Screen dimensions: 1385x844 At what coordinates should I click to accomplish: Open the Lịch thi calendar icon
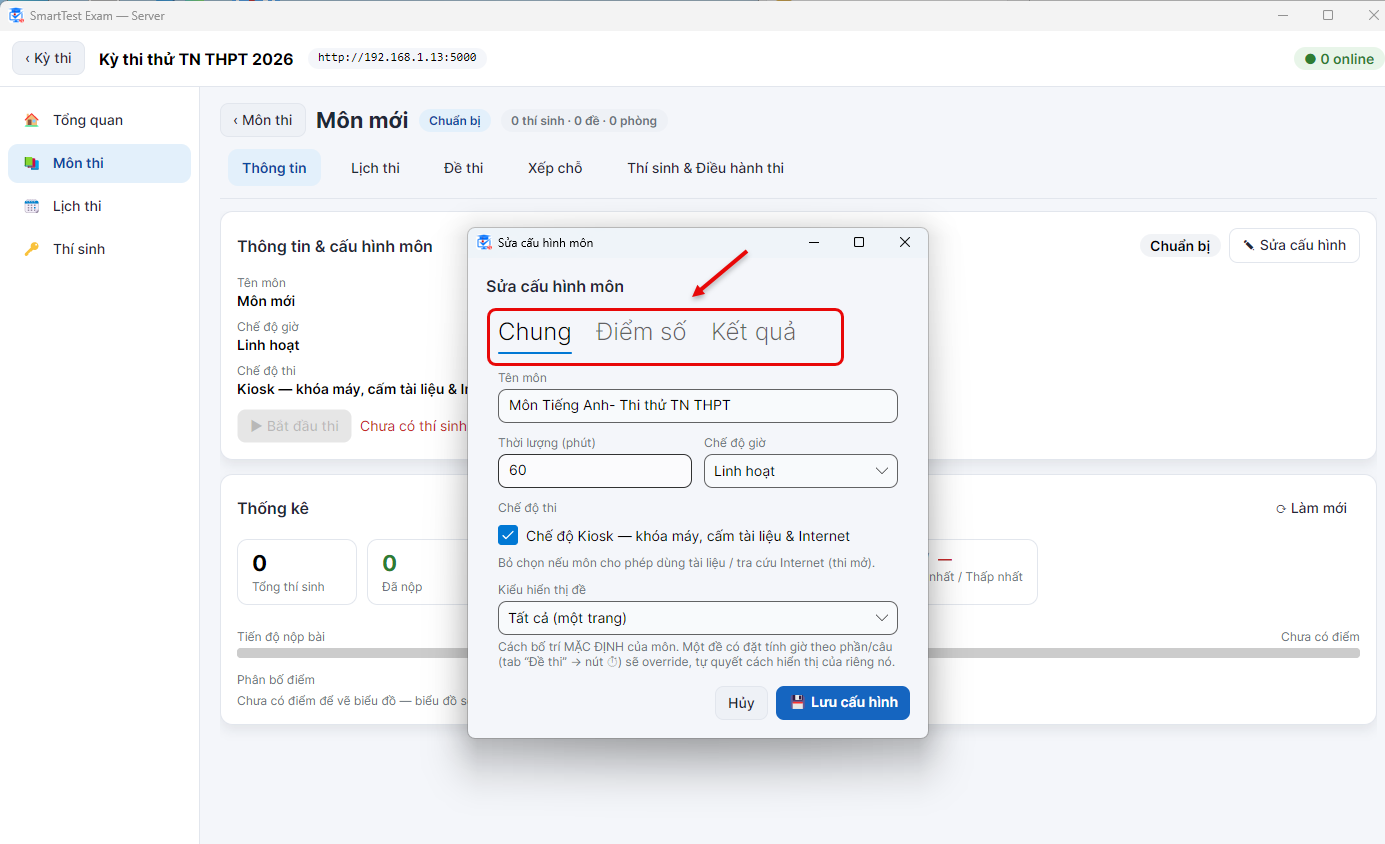point(32,206)
